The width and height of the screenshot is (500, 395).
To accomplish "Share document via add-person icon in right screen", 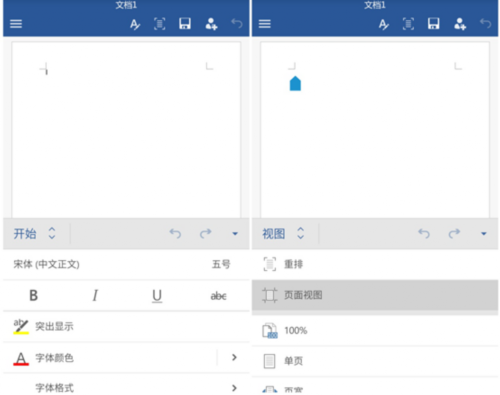I will click(460, 24).
